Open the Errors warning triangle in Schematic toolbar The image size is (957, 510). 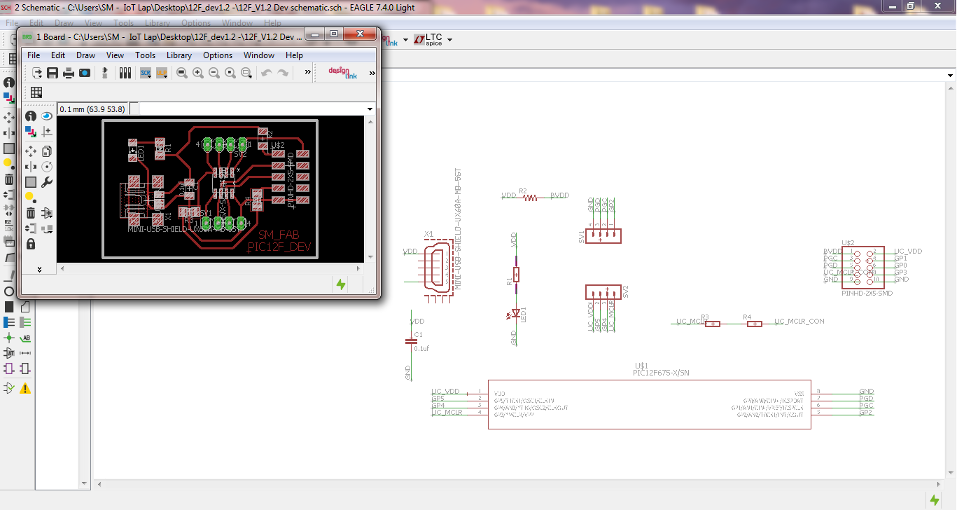(25, 388)
